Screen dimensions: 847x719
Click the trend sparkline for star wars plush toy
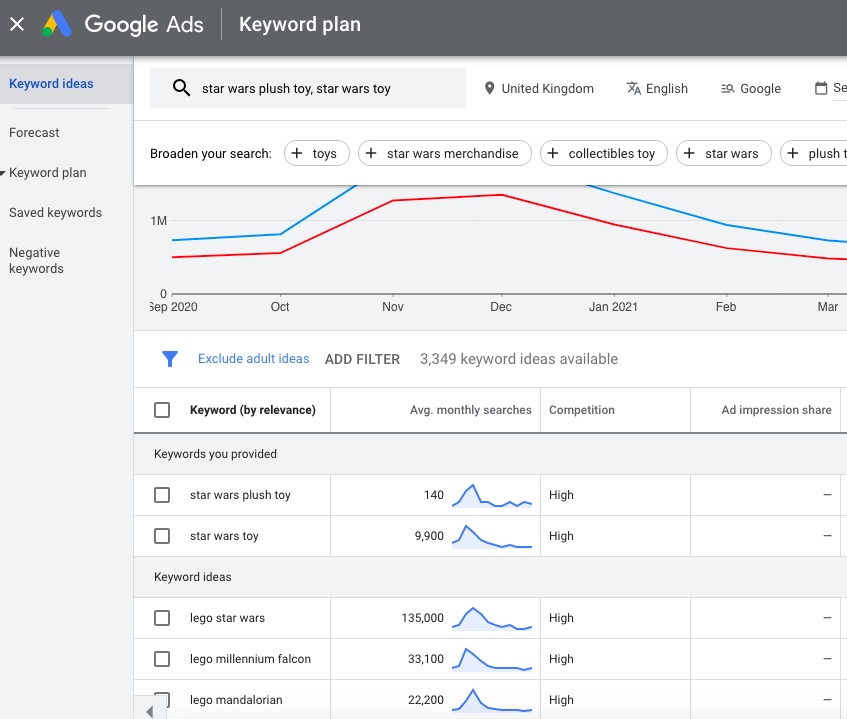(x=492, y=495)
